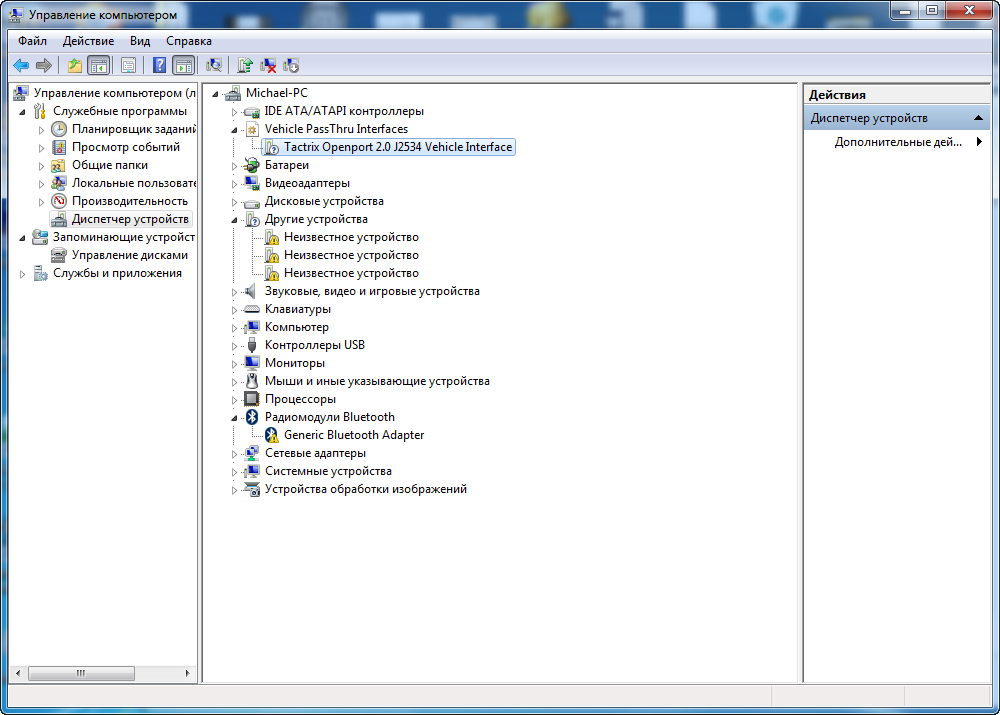Click the last toolbar icon with down arrow

[291, 66]
